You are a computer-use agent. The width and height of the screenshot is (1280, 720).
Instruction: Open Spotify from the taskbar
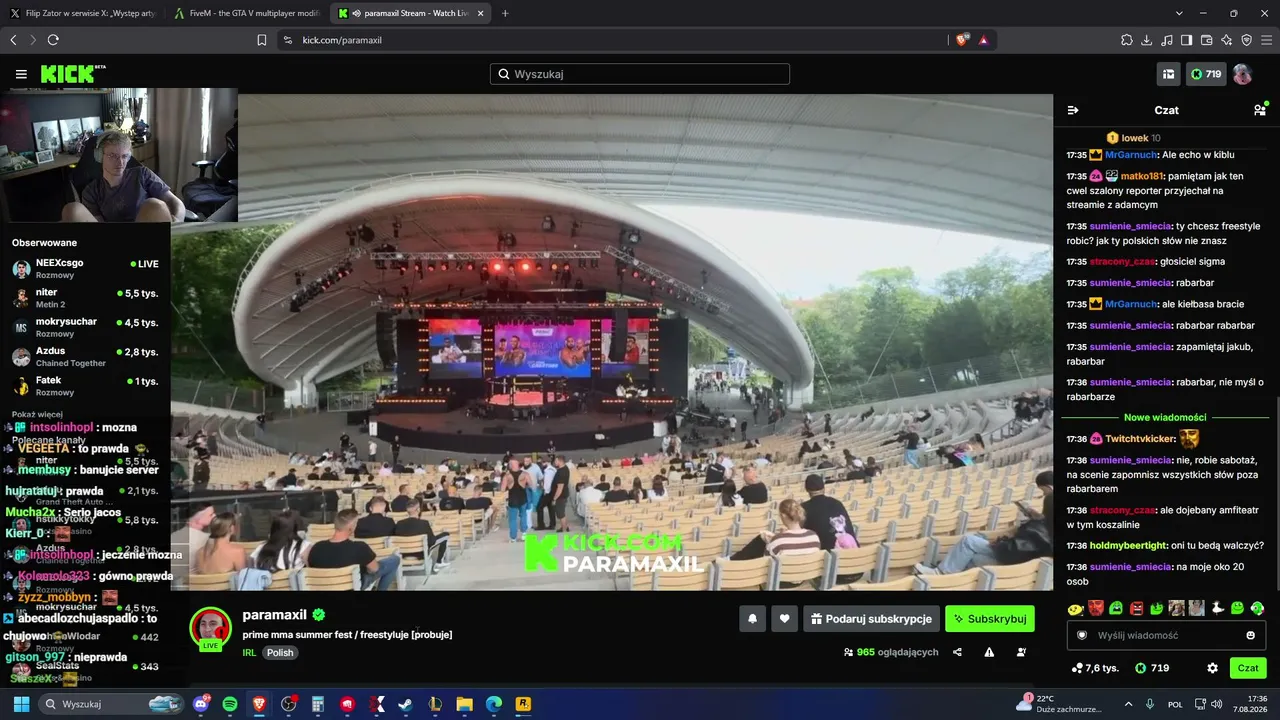pos(230,704)
